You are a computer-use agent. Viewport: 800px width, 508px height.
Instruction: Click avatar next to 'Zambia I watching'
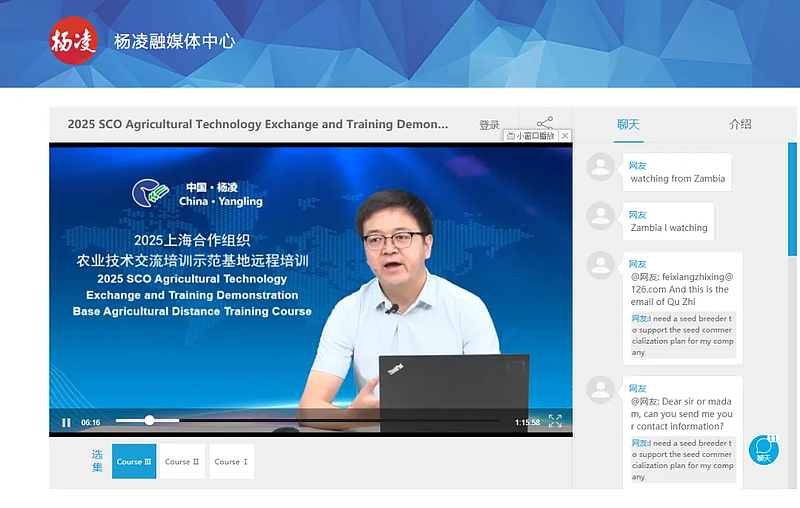coord(601,216)
